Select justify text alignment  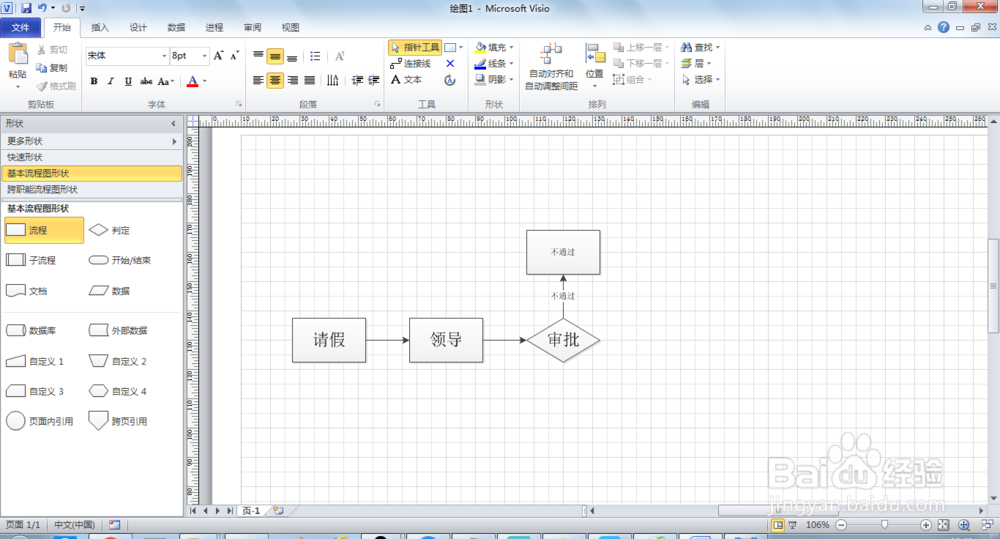pos(309,80)
